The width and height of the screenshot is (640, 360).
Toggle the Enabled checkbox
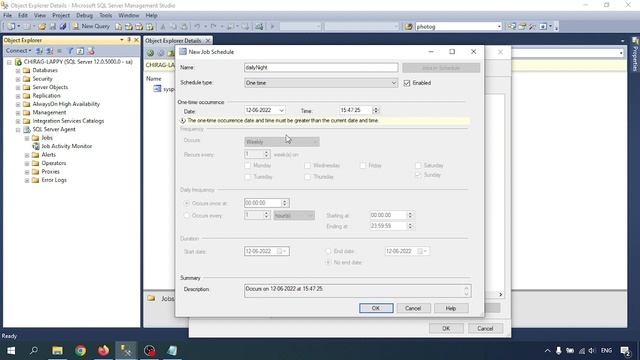click(x=407, y=83)
